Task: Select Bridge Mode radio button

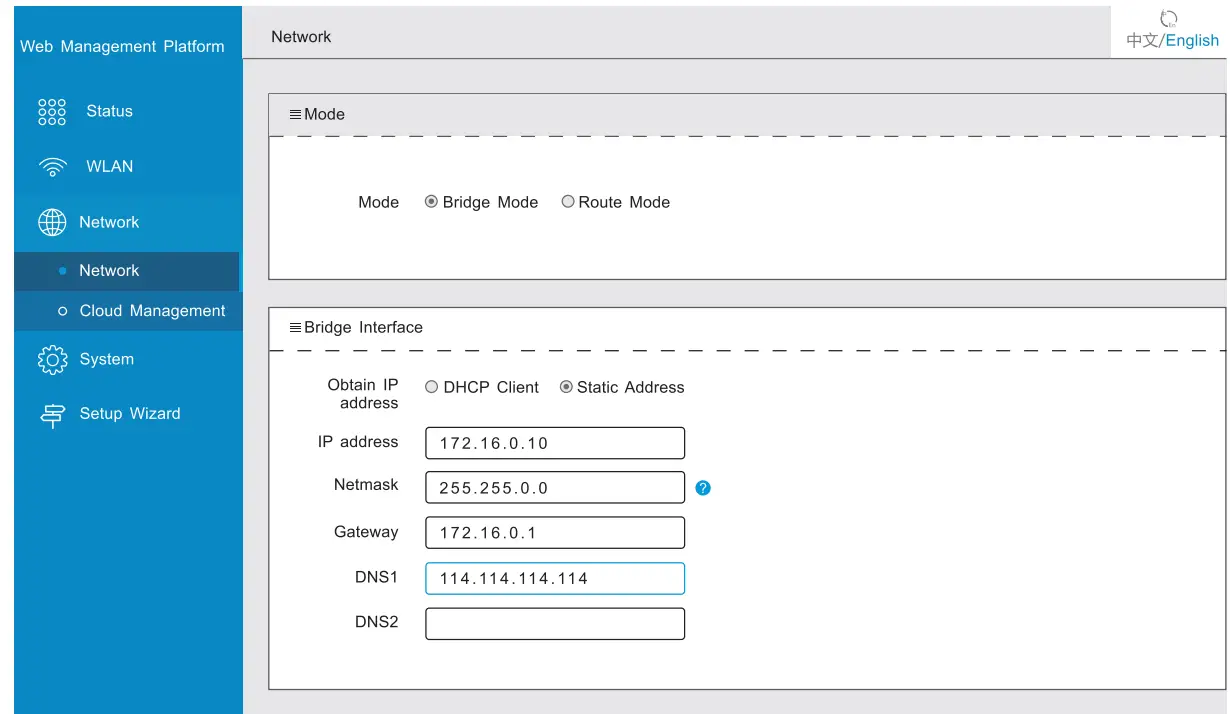Action: (432, 202)
